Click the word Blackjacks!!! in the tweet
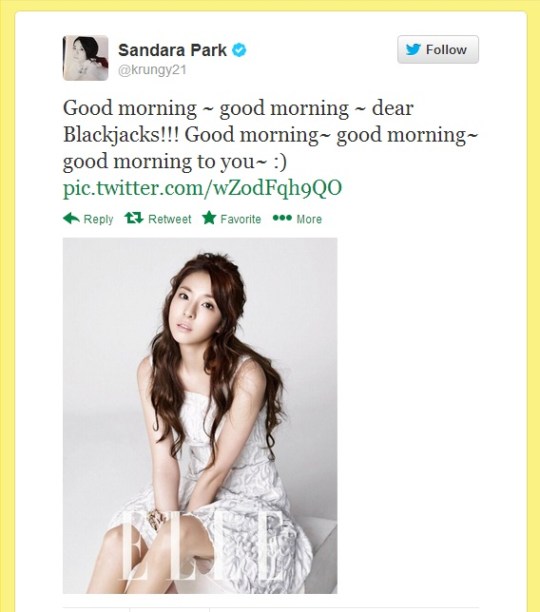 121,135
